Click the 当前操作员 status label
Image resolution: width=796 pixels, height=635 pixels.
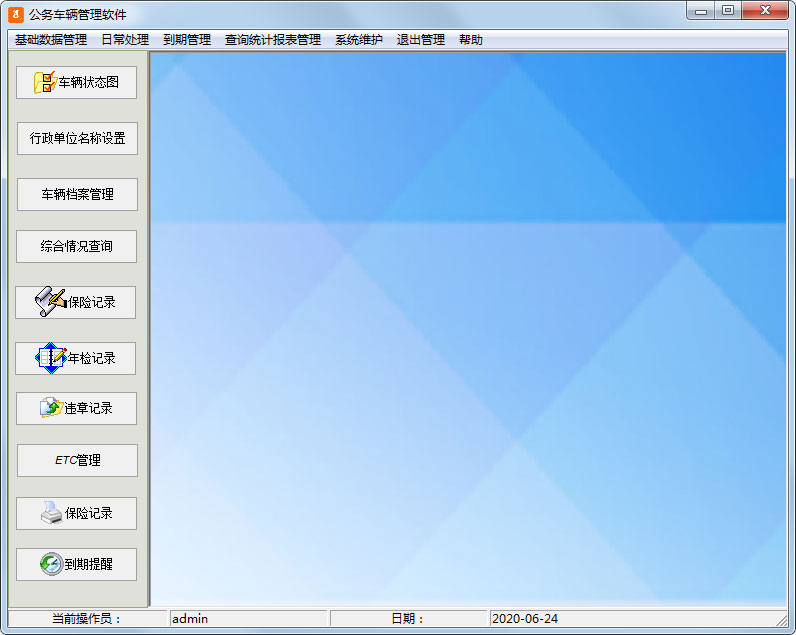pos(87,618)
